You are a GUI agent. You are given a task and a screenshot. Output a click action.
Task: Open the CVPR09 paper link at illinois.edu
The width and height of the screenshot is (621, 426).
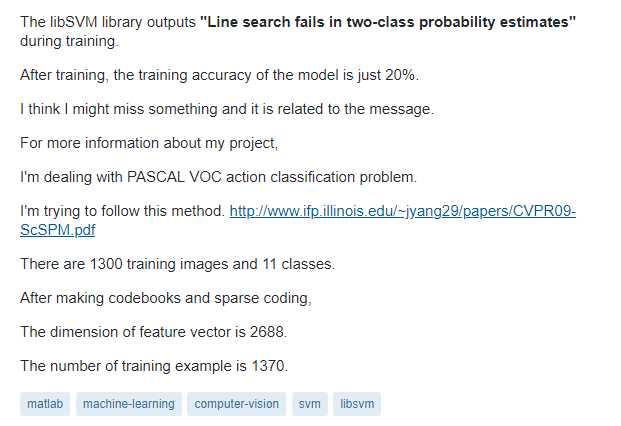click(402, 211)
